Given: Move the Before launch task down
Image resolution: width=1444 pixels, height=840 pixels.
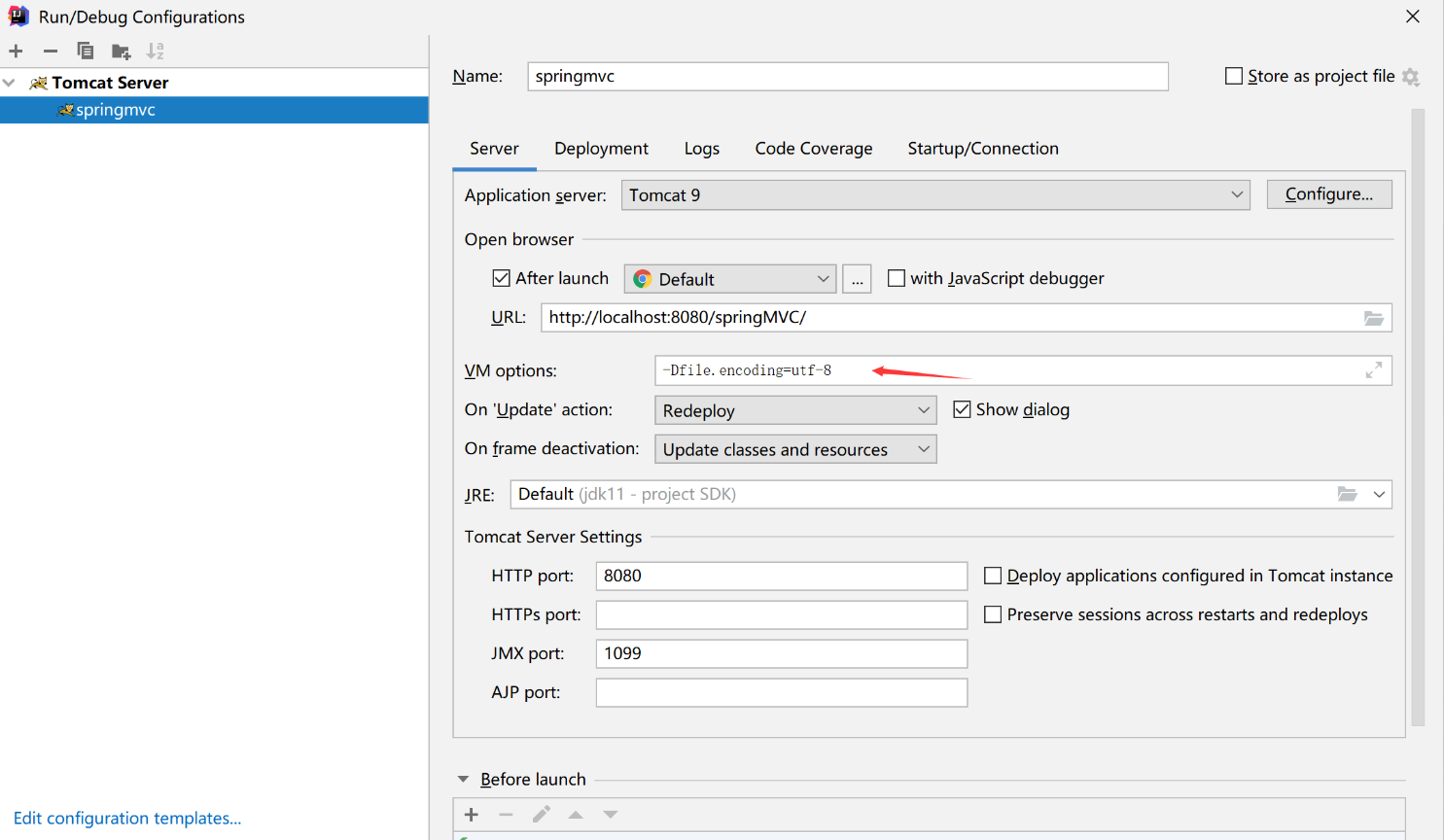Looking at the screenshot, I should click(611, 815).
